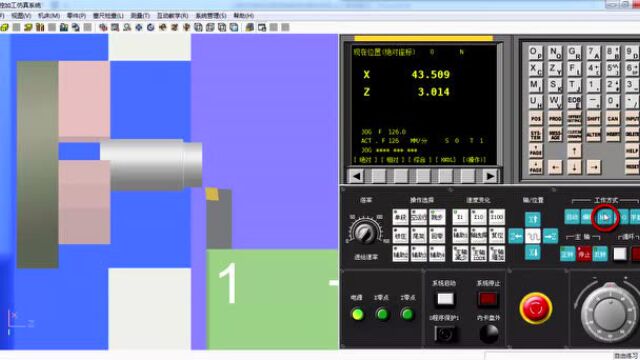640x360 pixels.
Task: Click the left arrow cursor key
Action: point(555,167)
